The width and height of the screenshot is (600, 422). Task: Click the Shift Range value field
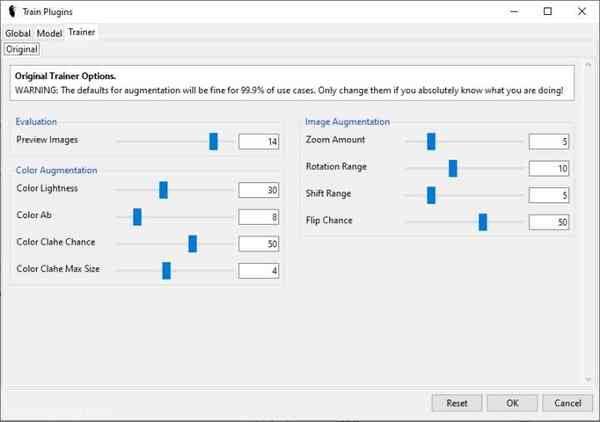(549, 195)
